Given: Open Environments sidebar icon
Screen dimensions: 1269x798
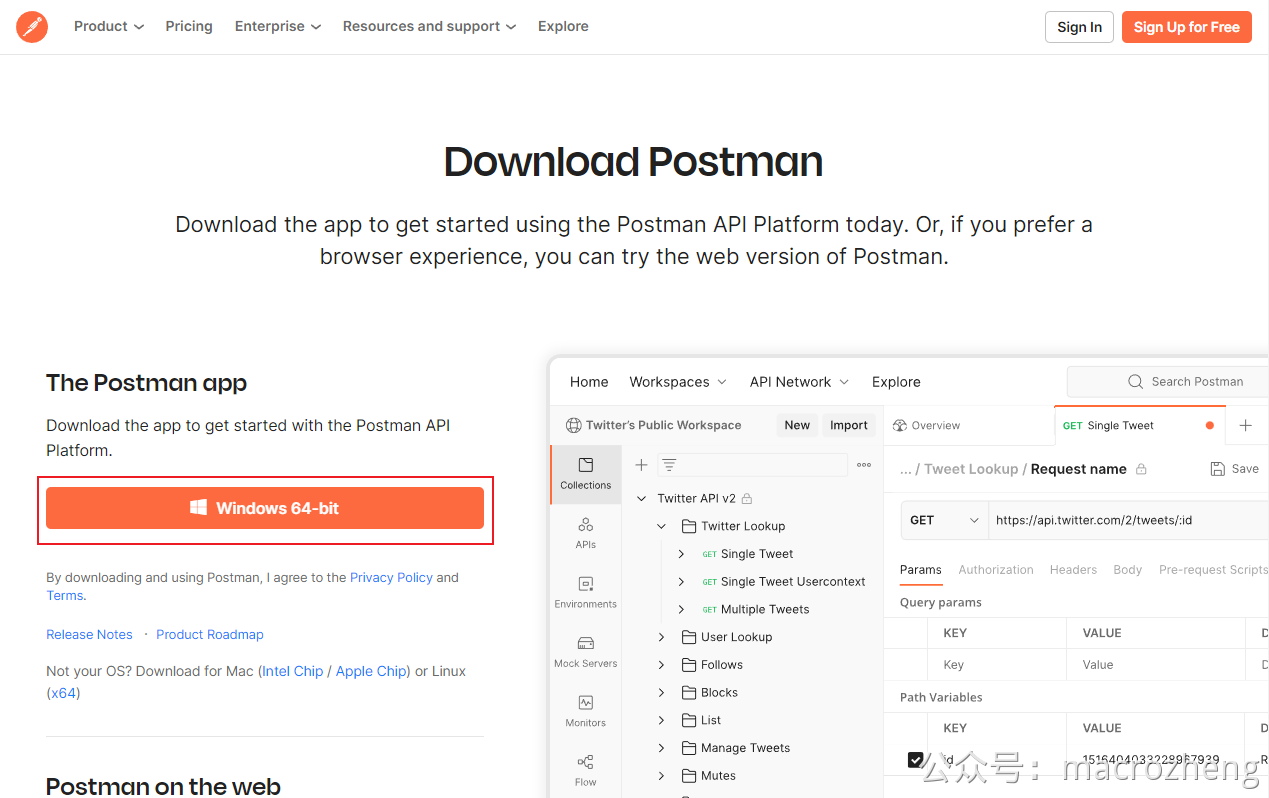Looking at the screenshot, I should [x=586, y=592].
